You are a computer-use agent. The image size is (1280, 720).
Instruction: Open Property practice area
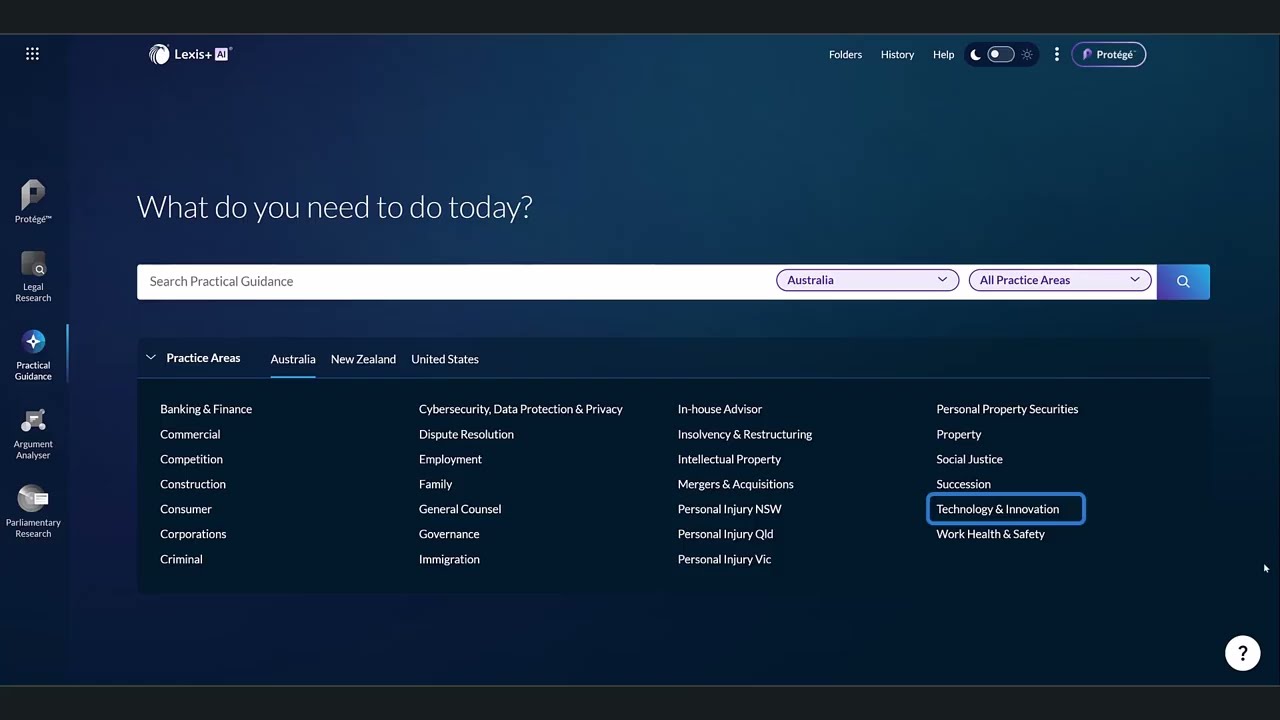tap(959, 434)
